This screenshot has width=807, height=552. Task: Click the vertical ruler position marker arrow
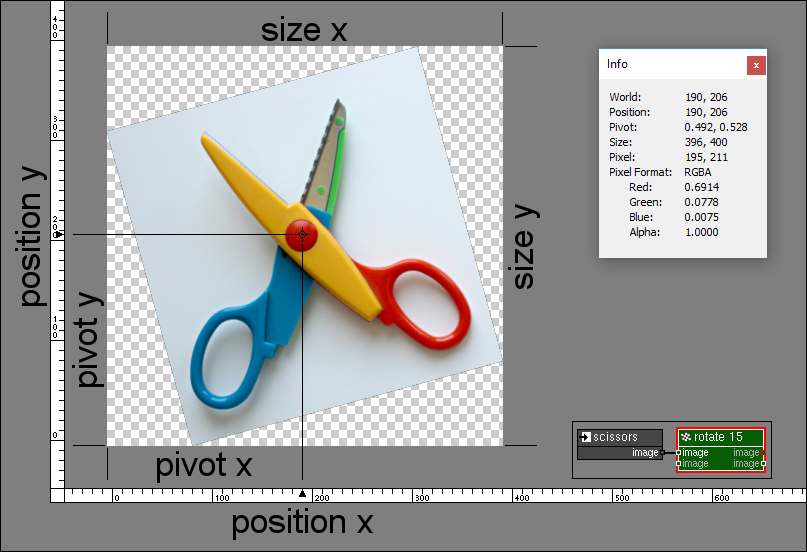[x=58, y=235]
